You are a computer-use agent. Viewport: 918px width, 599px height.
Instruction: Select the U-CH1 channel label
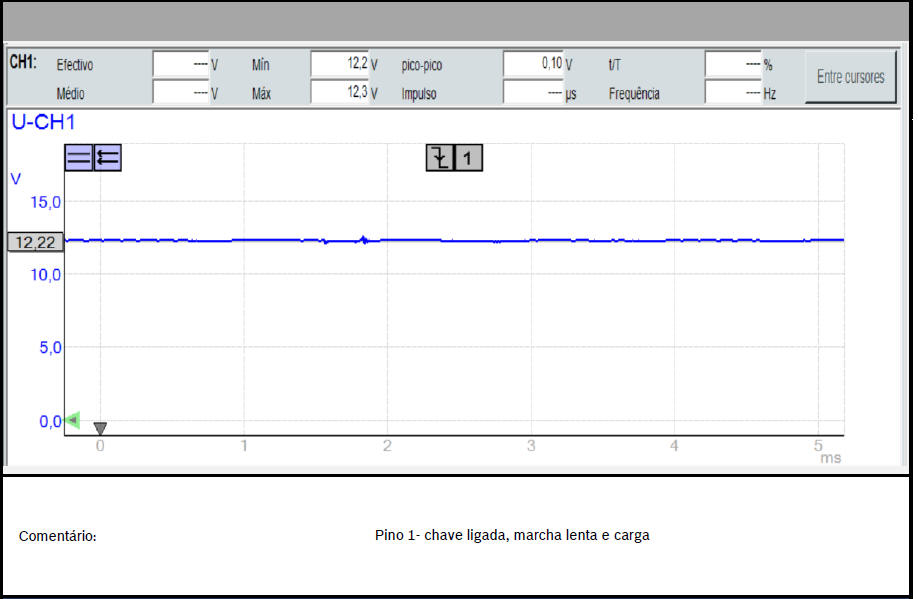point(43,123)
